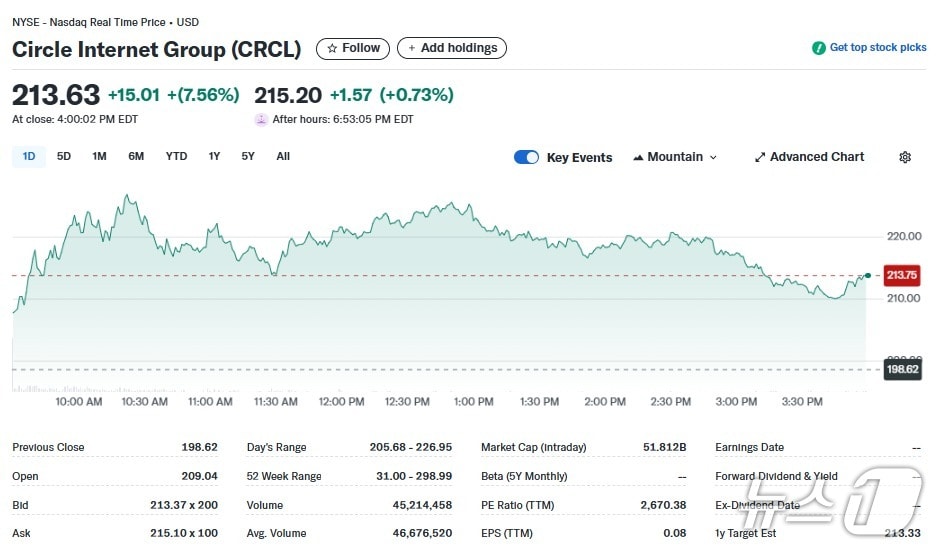The height and width of the screenshot is (549, 936).
Task: Click the green current price dot on chart
Action: [x=867, y=275]
